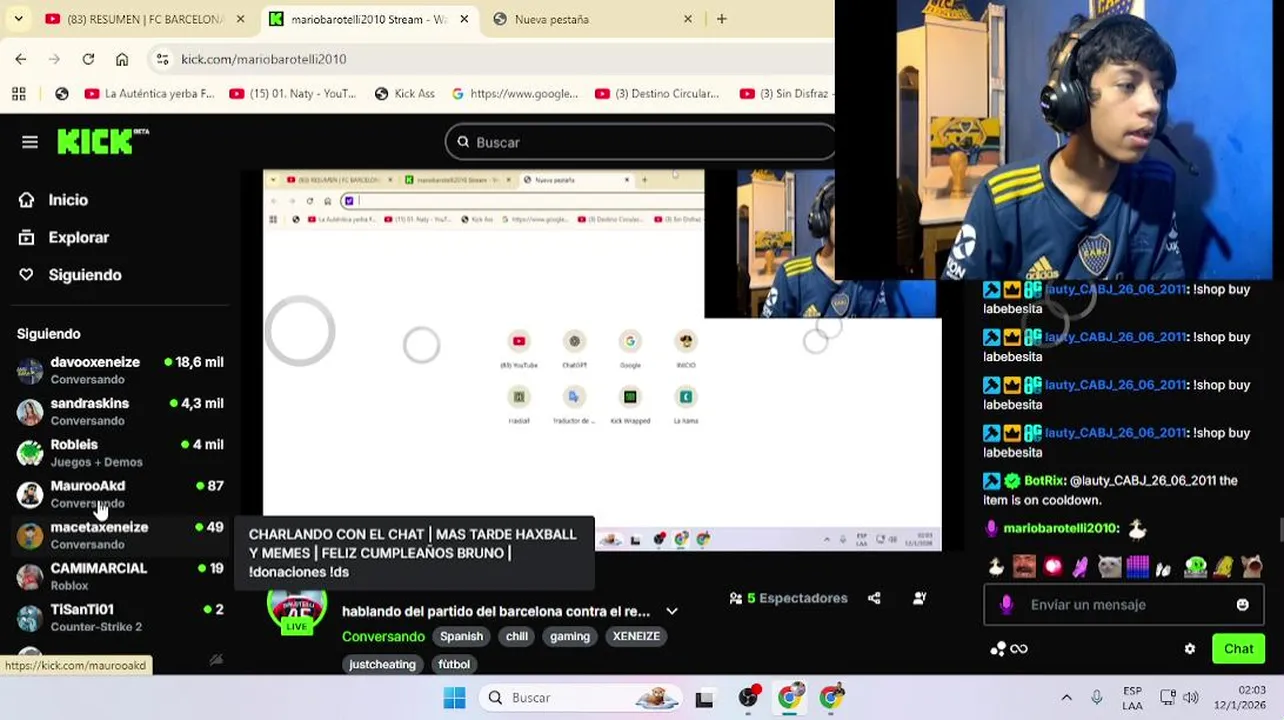
Task: Pick the screaming cat emote
Action: click(x=1252, y=567)
